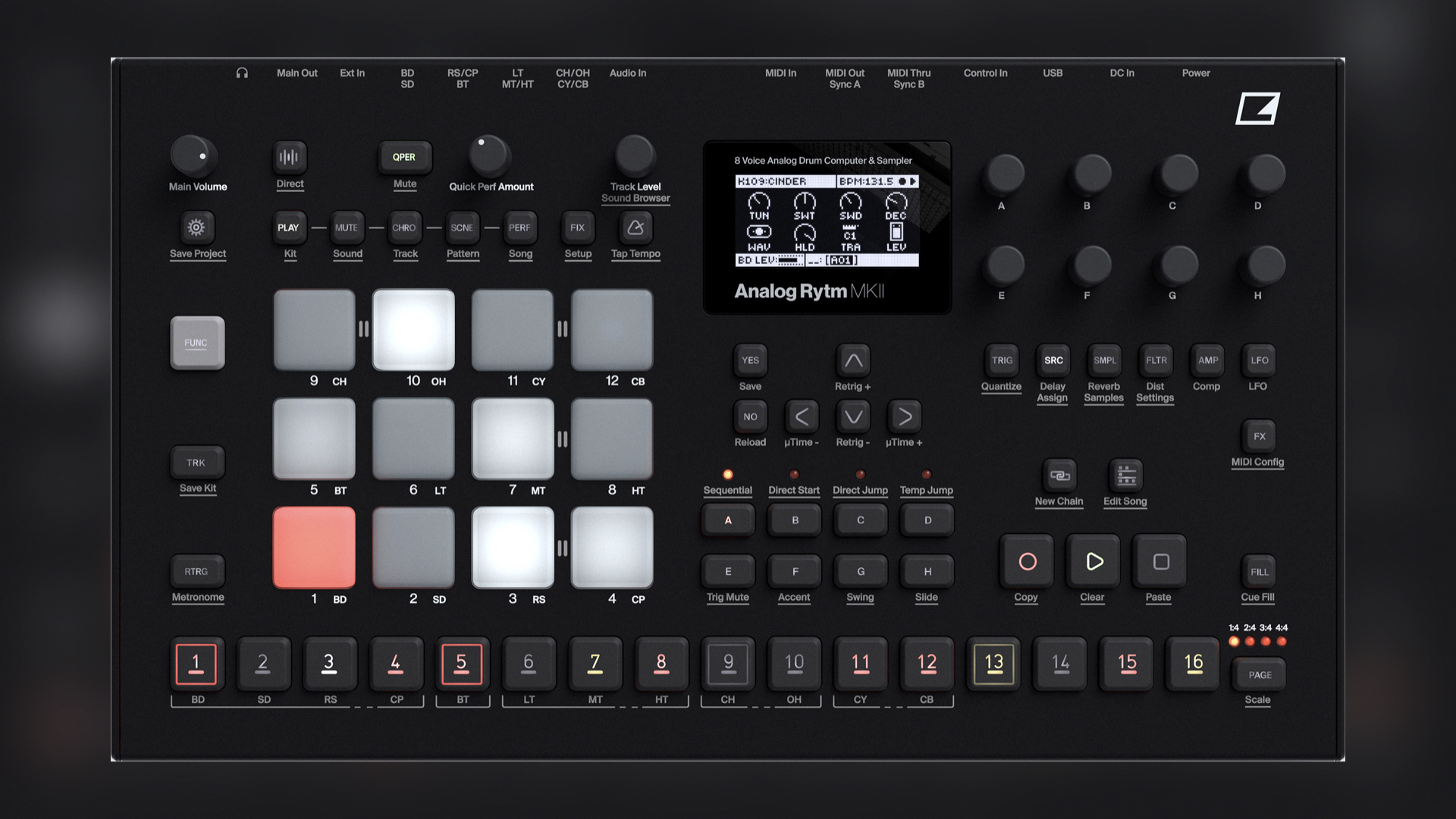Hit pad 1 BD (red pad)
The image size is (1456, 819).
pyautogui.click(x=314, y=548)
